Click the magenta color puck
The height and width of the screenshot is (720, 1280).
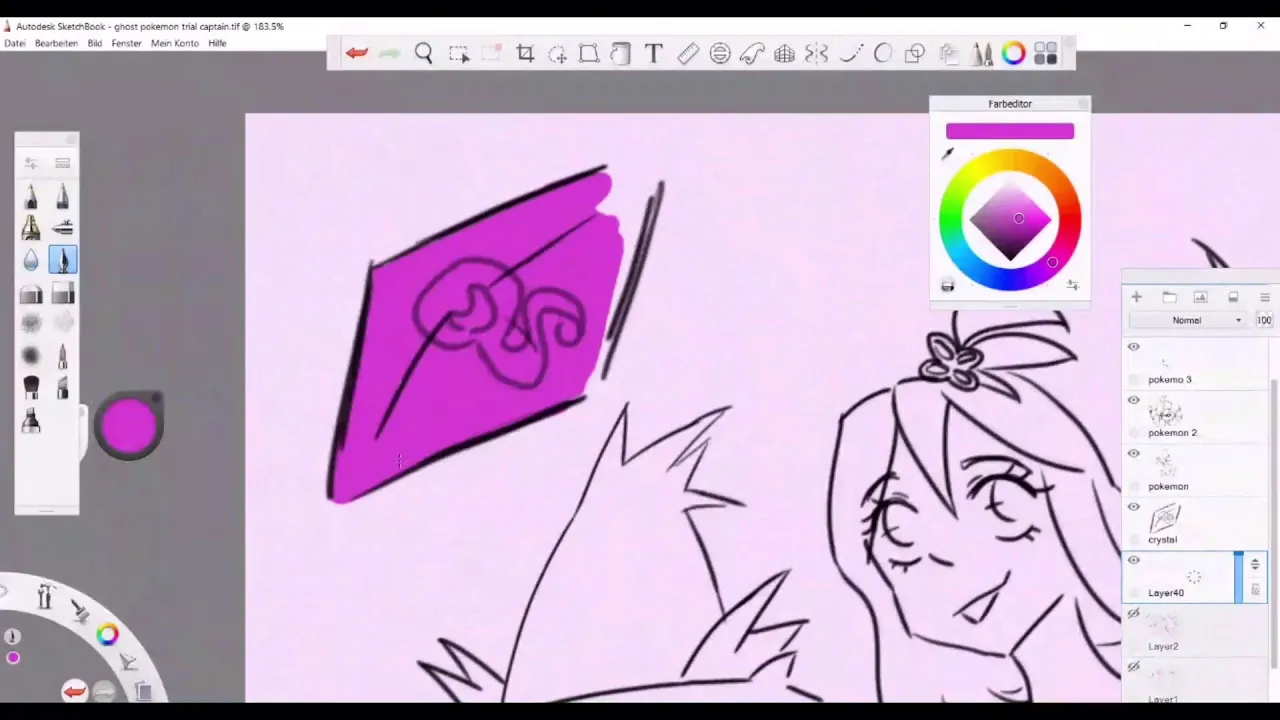click(129, 426)
